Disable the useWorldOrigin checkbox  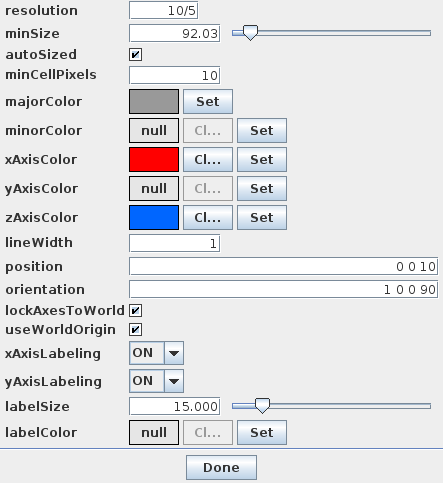135,330
